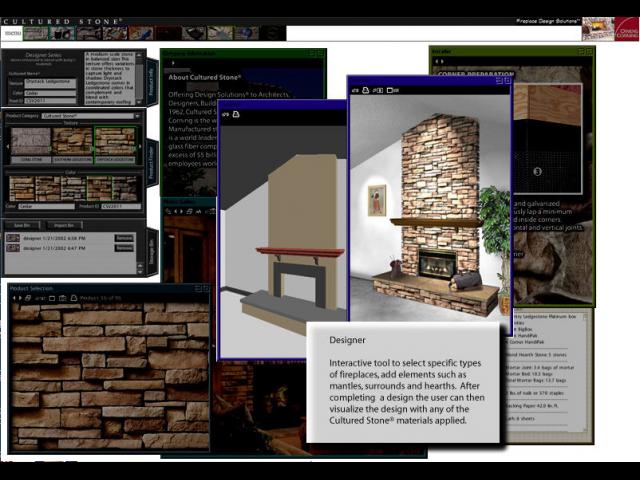Click the Color field in Product Info panel
The image size is (640, 480).
tap(50, 93)
